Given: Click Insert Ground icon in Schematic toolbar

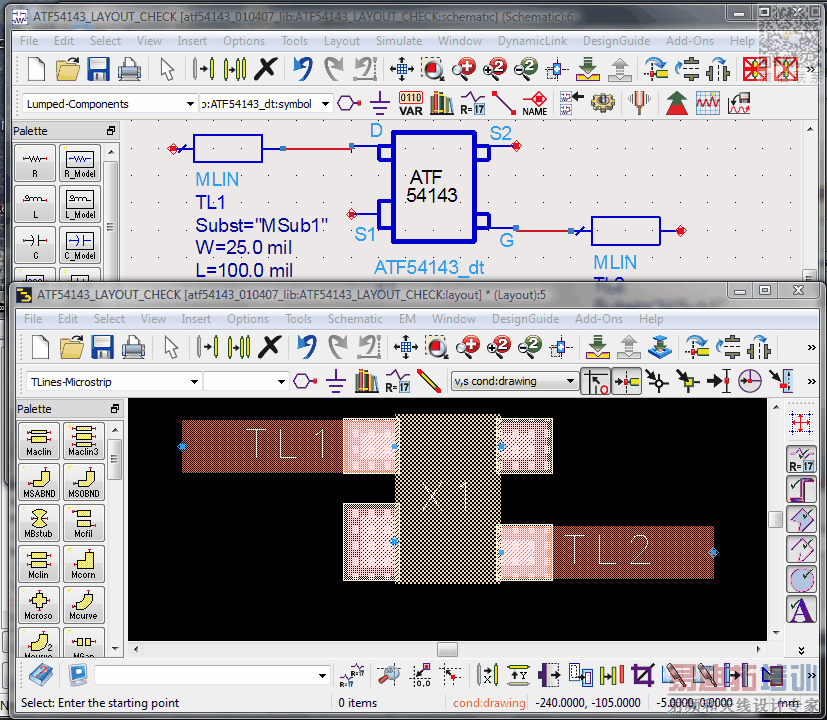Looking at the screenshot, I should [379, 103].
